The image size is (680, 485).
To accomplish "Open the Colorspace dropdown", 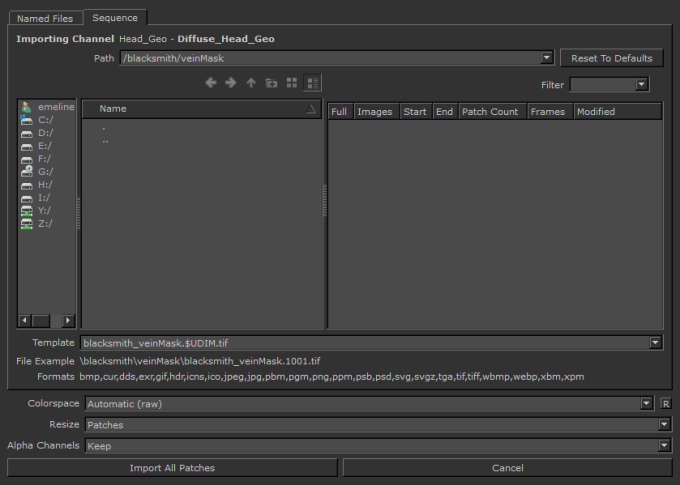I will [x=646, y=404].
